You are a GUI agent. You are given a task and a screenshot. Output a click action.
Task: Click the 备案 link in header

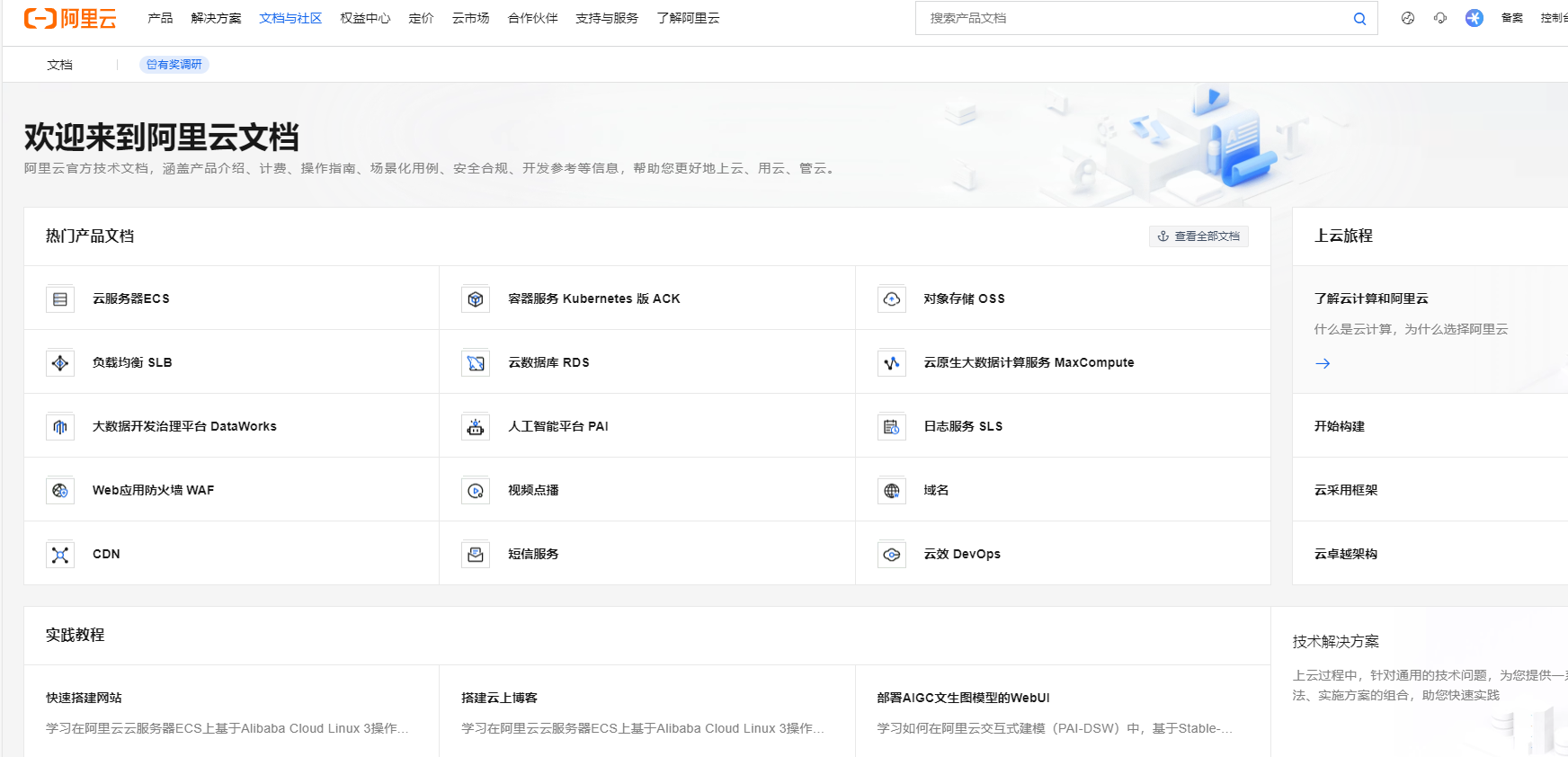(1512, 18)
